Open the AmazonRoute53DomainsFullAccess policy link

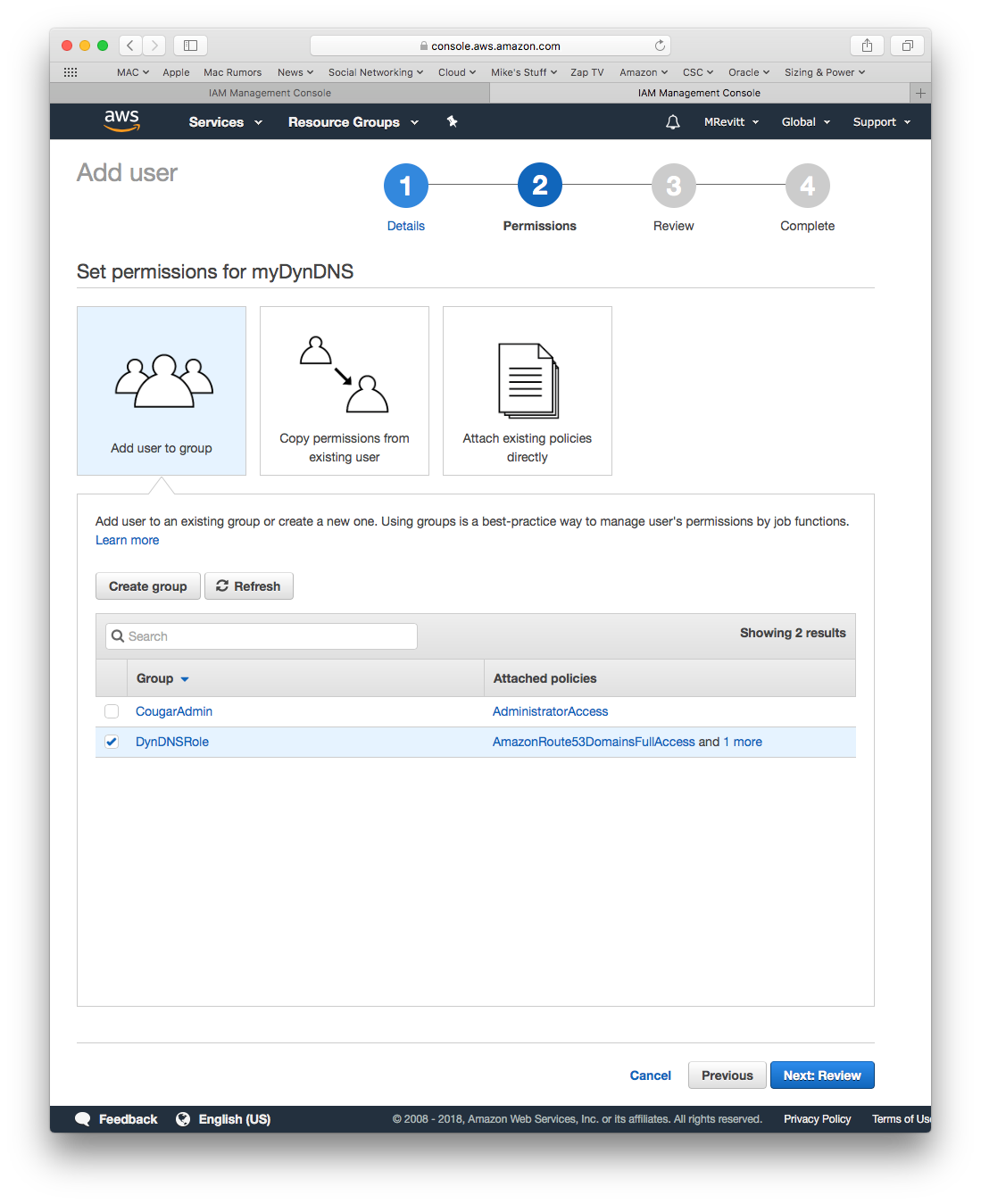coord(594,742)
